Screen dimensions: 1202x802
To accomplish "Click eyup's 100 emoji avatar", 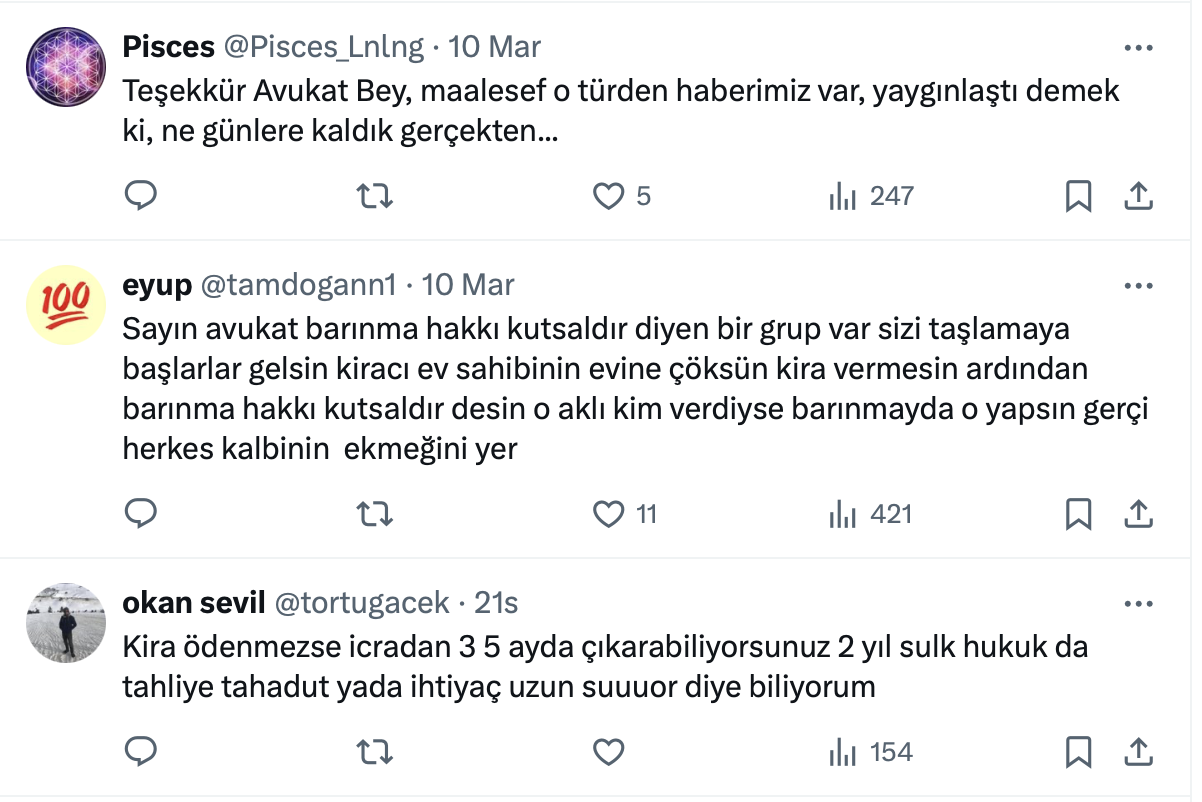I will [66, 304].
